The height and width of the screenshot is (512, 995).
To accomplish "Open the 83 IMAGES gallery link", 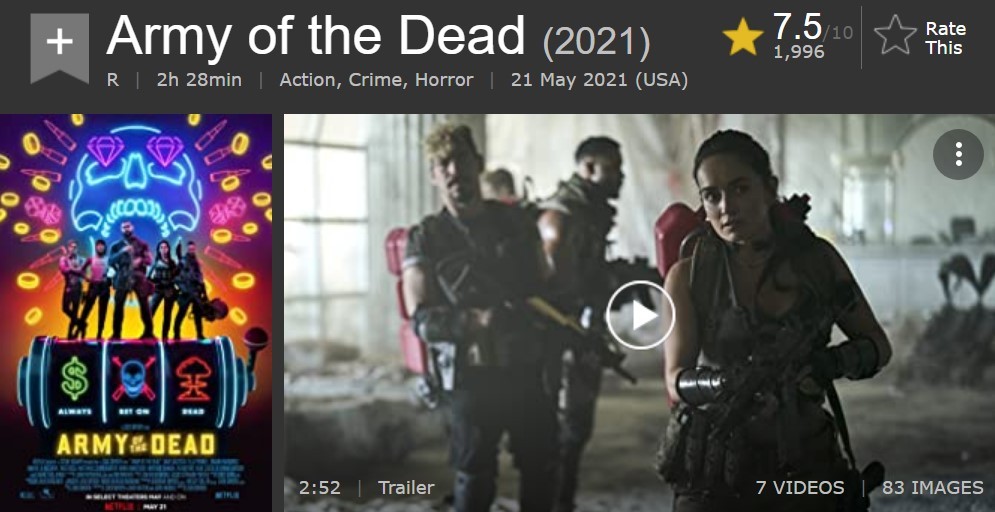I will tap(933, 487).
